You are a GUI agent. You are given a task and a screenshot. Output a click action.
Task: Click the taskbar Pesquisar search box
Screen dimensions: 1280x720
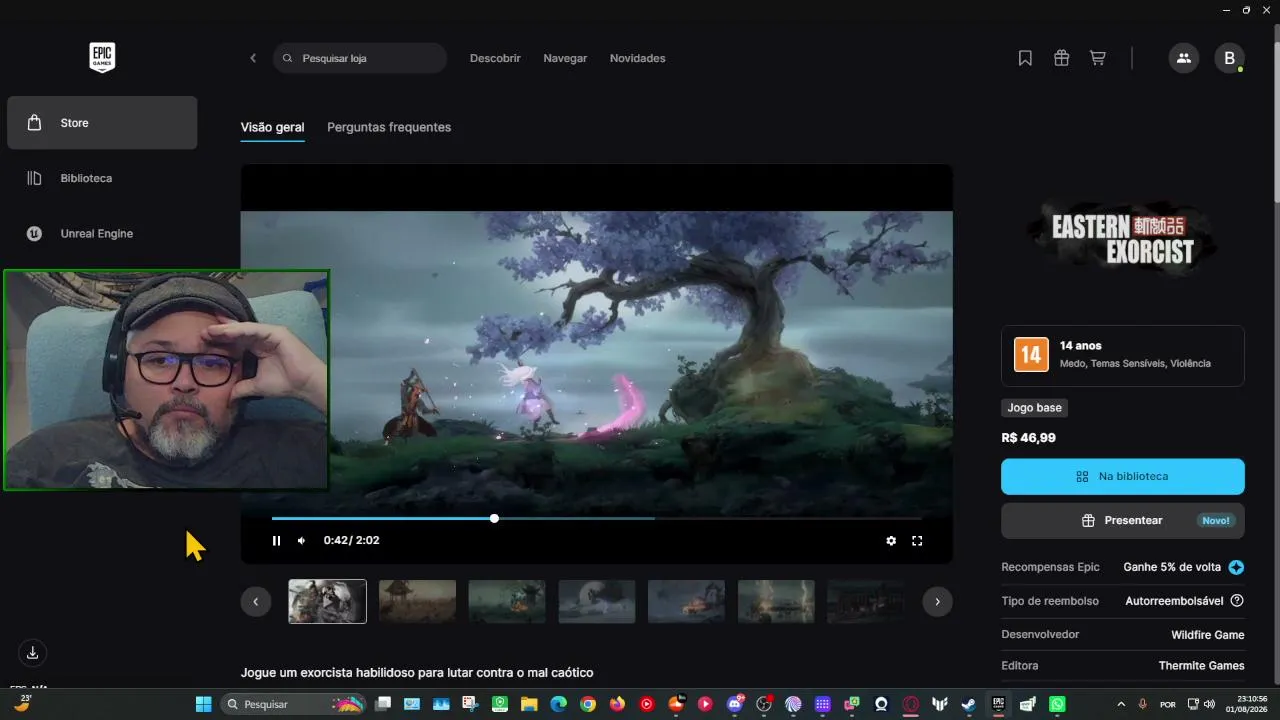pos(293,704)
